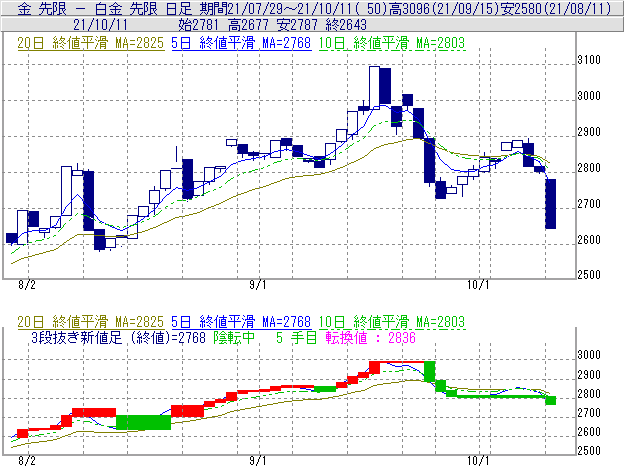The width and height of the screenshot is (624, 475).
Task: Click the 10/1 date label under upper chart
Action: pos(478,284)
